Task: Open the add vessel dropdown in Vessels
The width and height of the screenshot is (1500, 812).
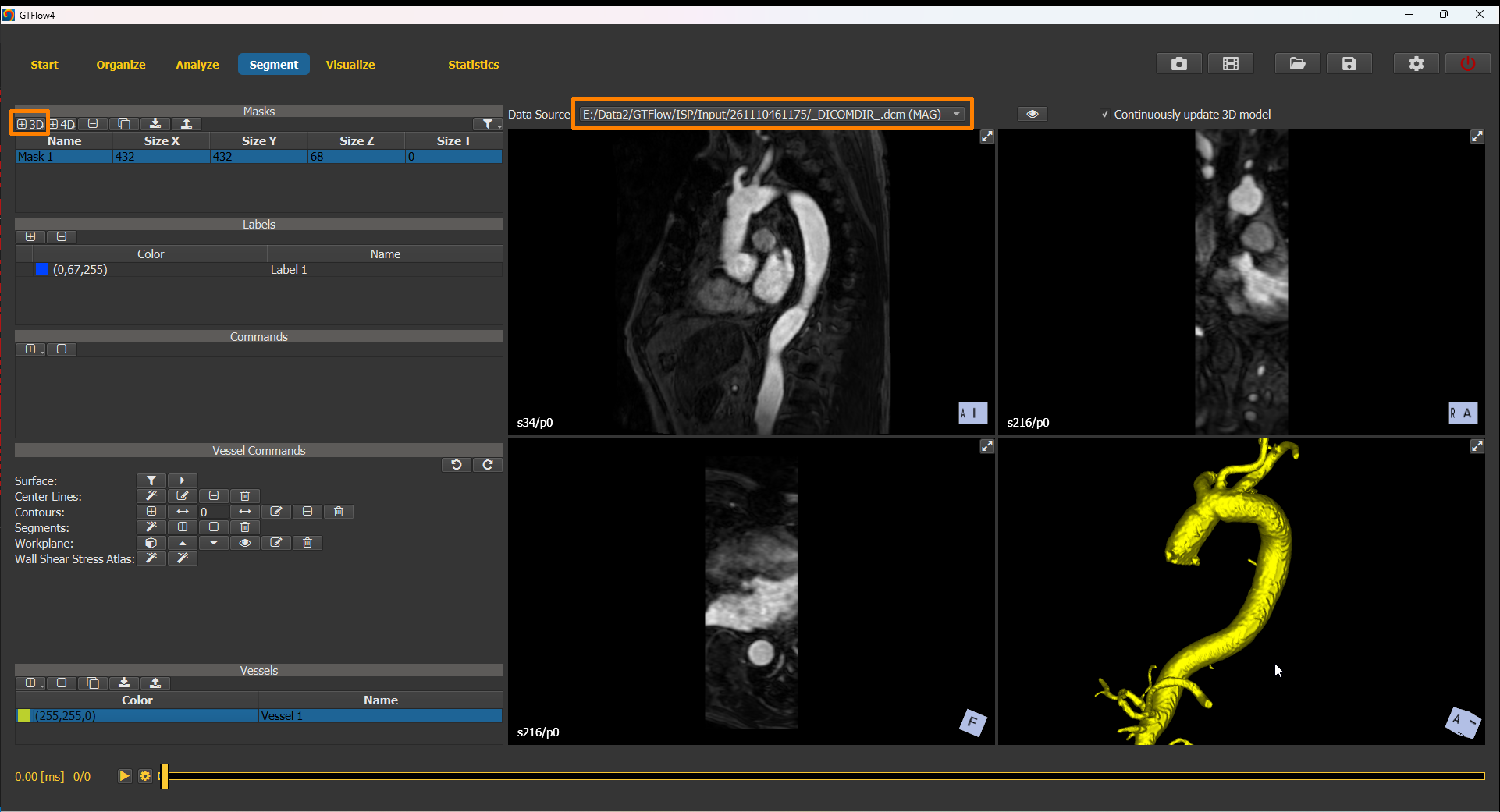Action: pyautogui.click(x=31, y=683)
